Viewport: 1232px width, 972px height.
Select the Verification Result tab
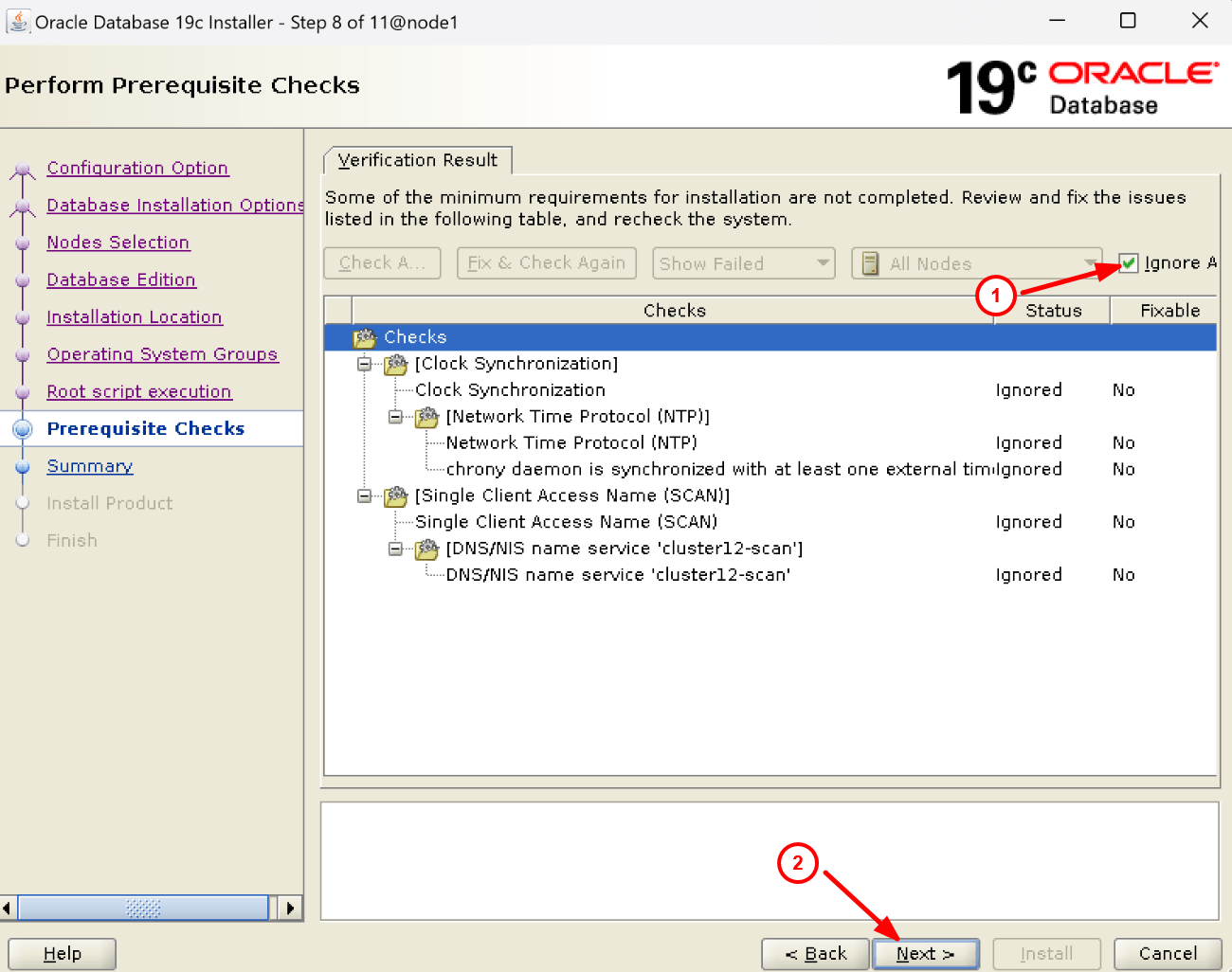point(418,160)
